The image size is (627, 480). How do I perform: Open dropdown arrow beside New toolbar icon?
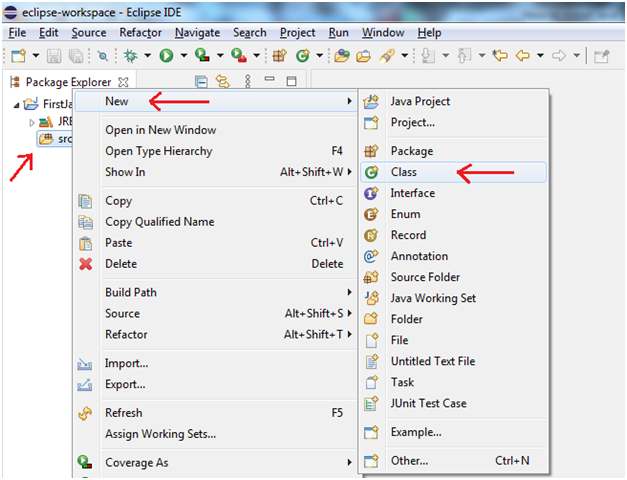click(x=36, y=56)
